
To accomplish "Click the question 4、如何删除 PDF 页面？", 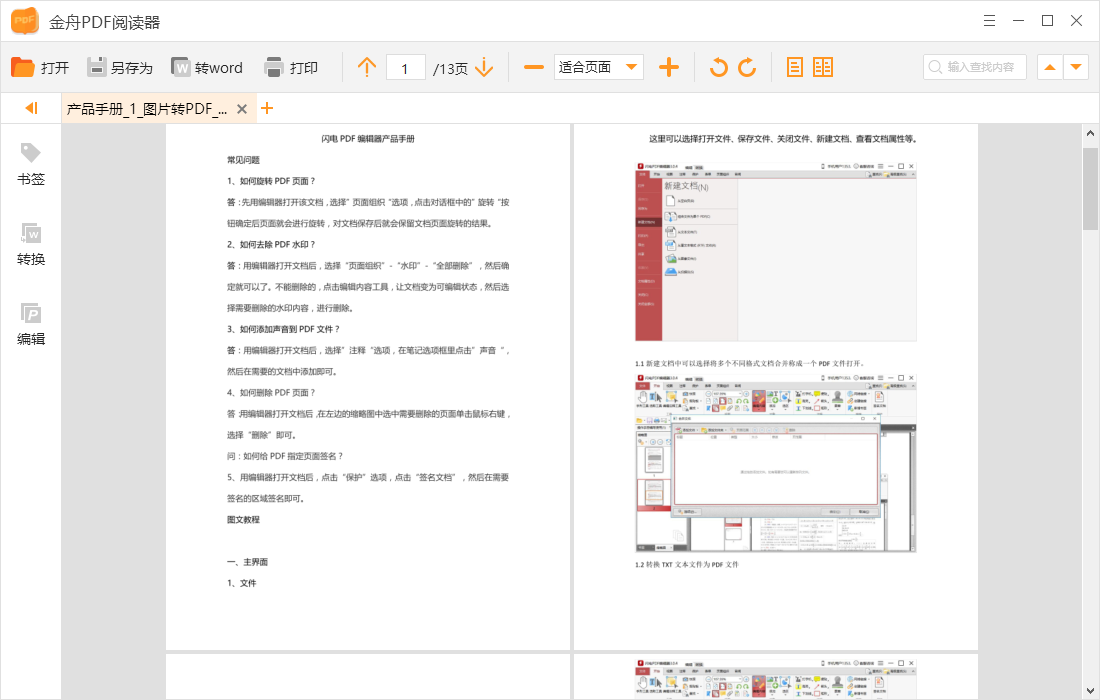I will click(271, 393).
